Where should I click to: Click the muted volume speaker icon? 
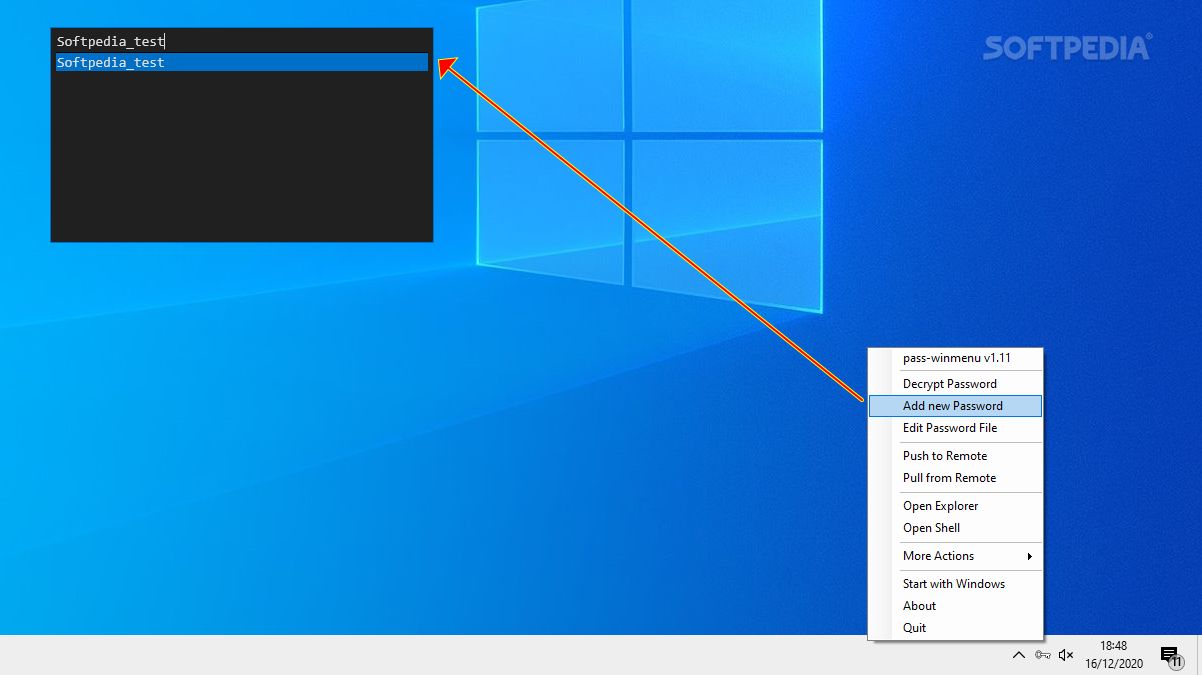coord(1066,655)
